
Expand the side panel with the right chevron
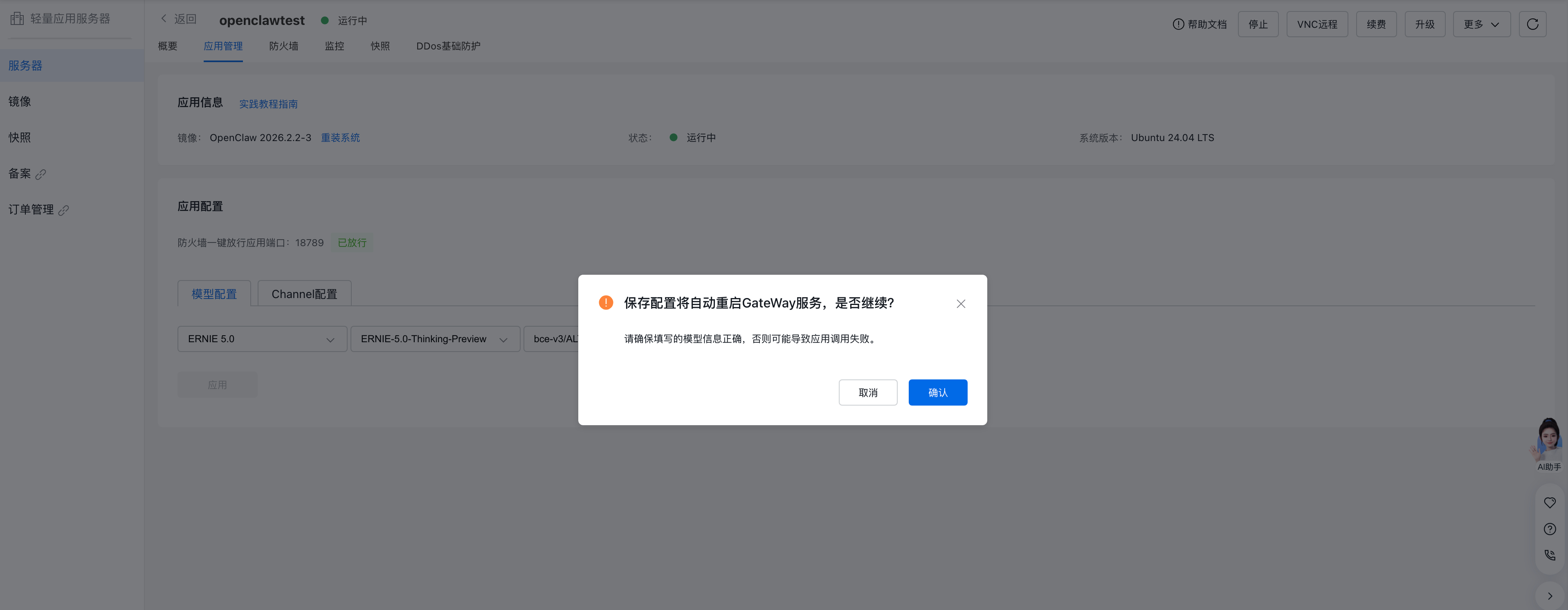pos(1550,596)
